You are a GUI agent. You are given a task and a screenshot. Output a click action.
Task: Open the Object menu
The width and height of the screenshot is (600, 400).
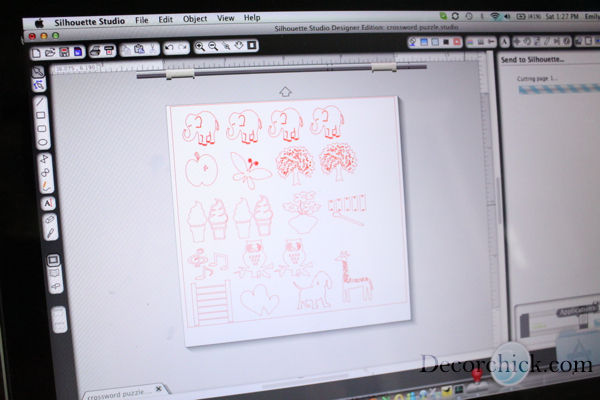(x=195, y=18)
